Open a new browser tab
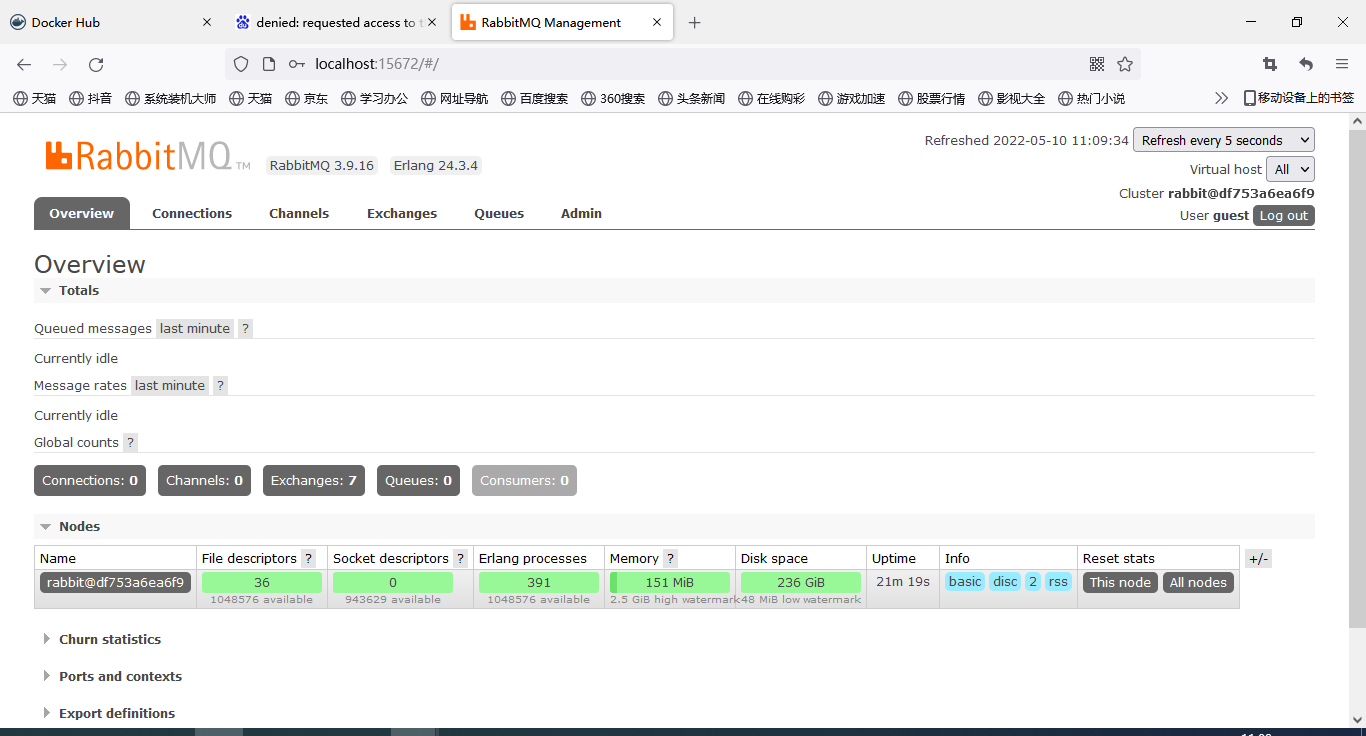 [x=695, y=22]
